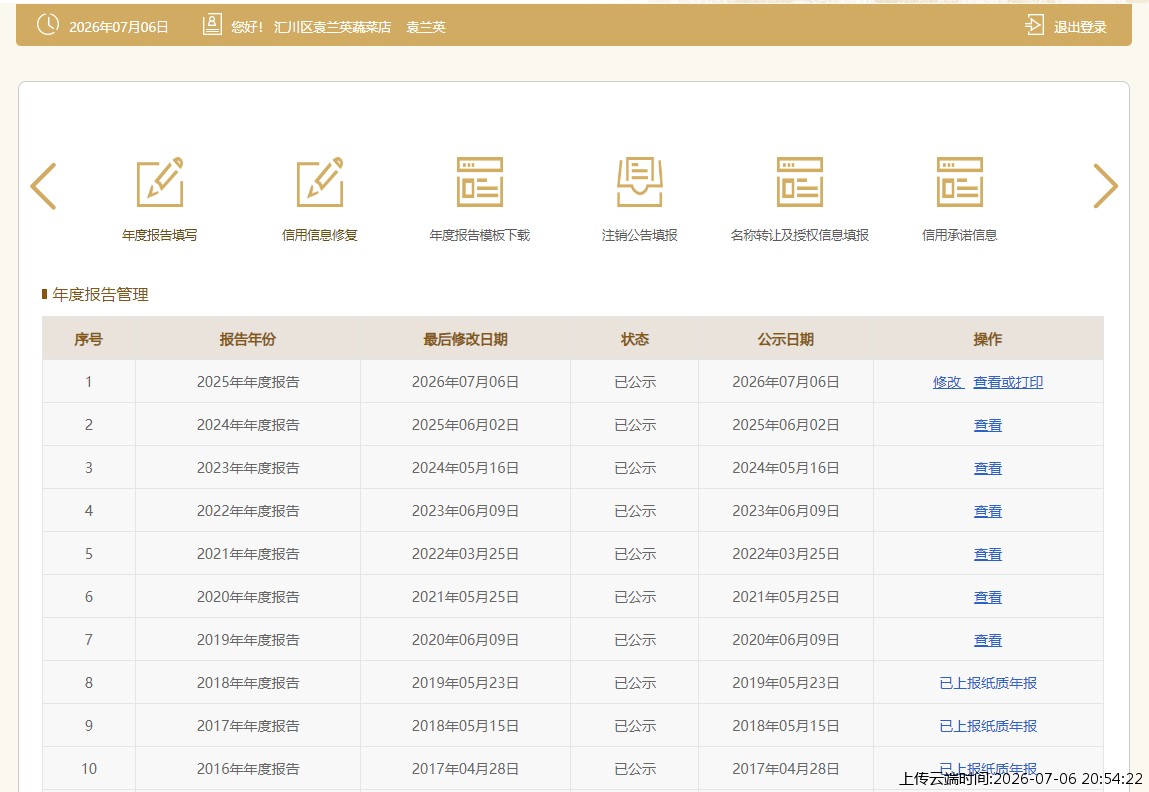Click 查看或打印 for the 2025 report
The height and width of the screenshot is (792, 1149).
pos(1008,382)
